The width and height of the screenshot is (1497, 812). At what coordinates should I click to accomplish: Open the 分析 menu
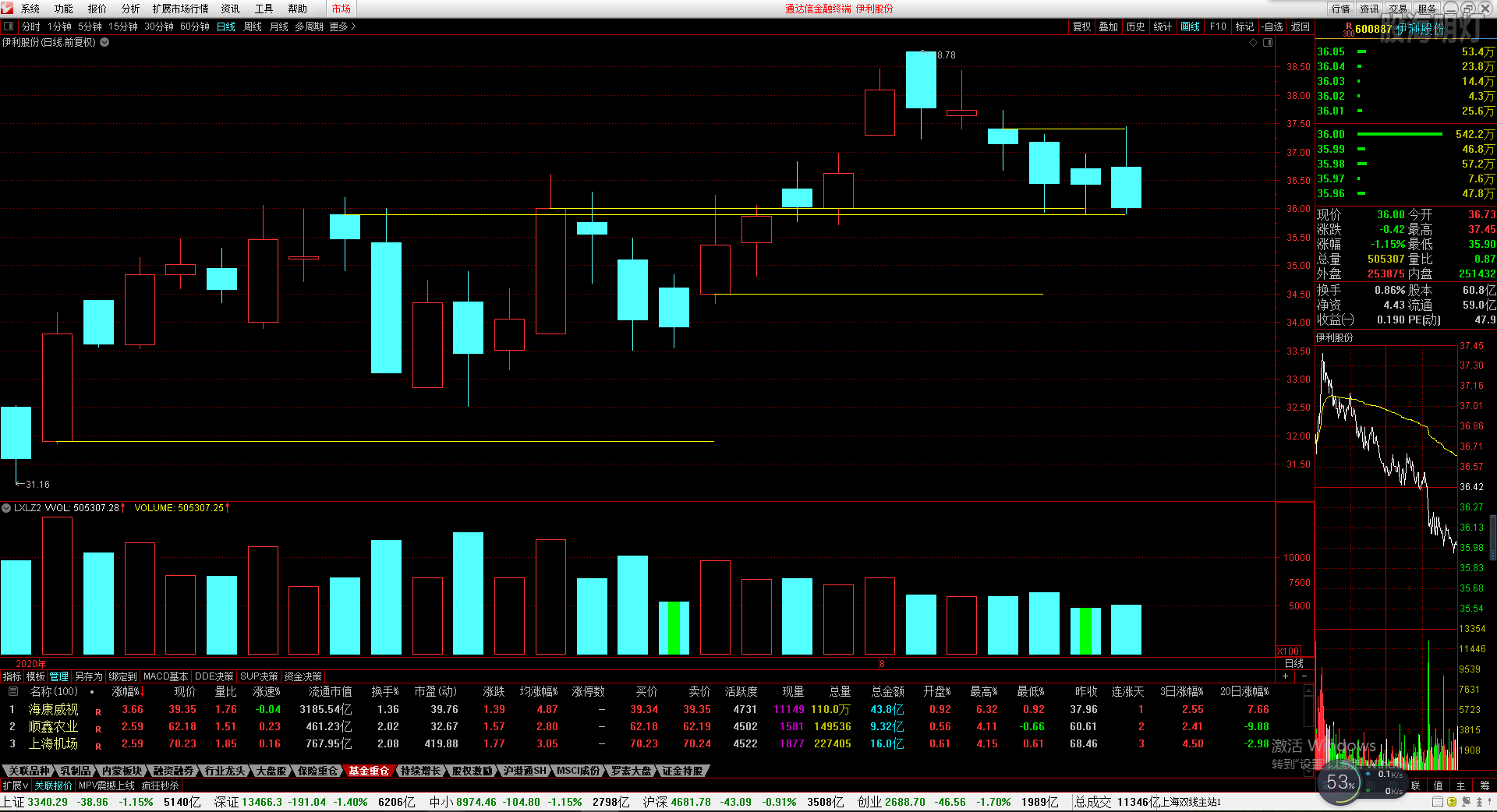click(131, 9)
